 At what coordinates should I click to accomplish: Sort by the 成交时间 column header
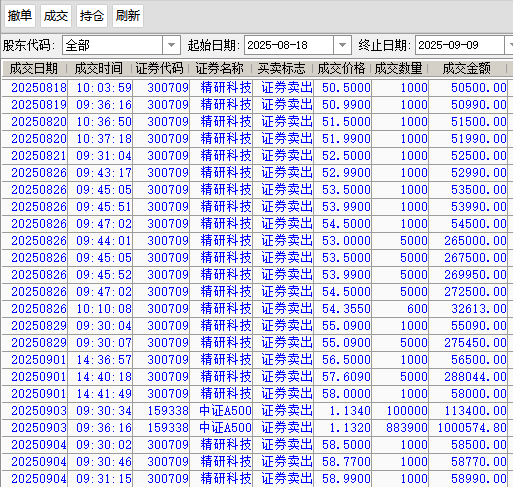click(99, 69)
